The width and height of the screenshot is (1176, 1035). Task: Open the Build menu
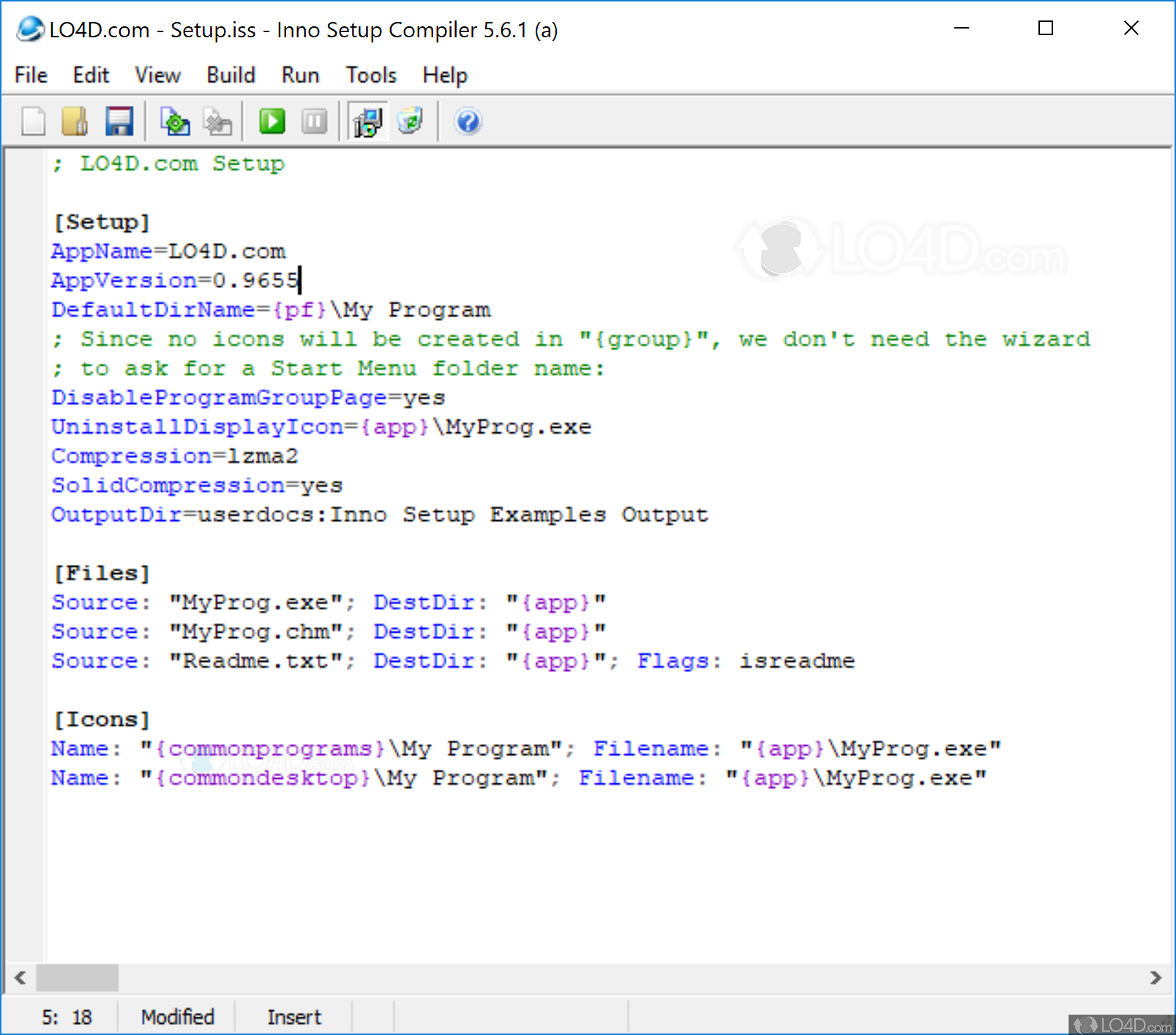point(231,75)
